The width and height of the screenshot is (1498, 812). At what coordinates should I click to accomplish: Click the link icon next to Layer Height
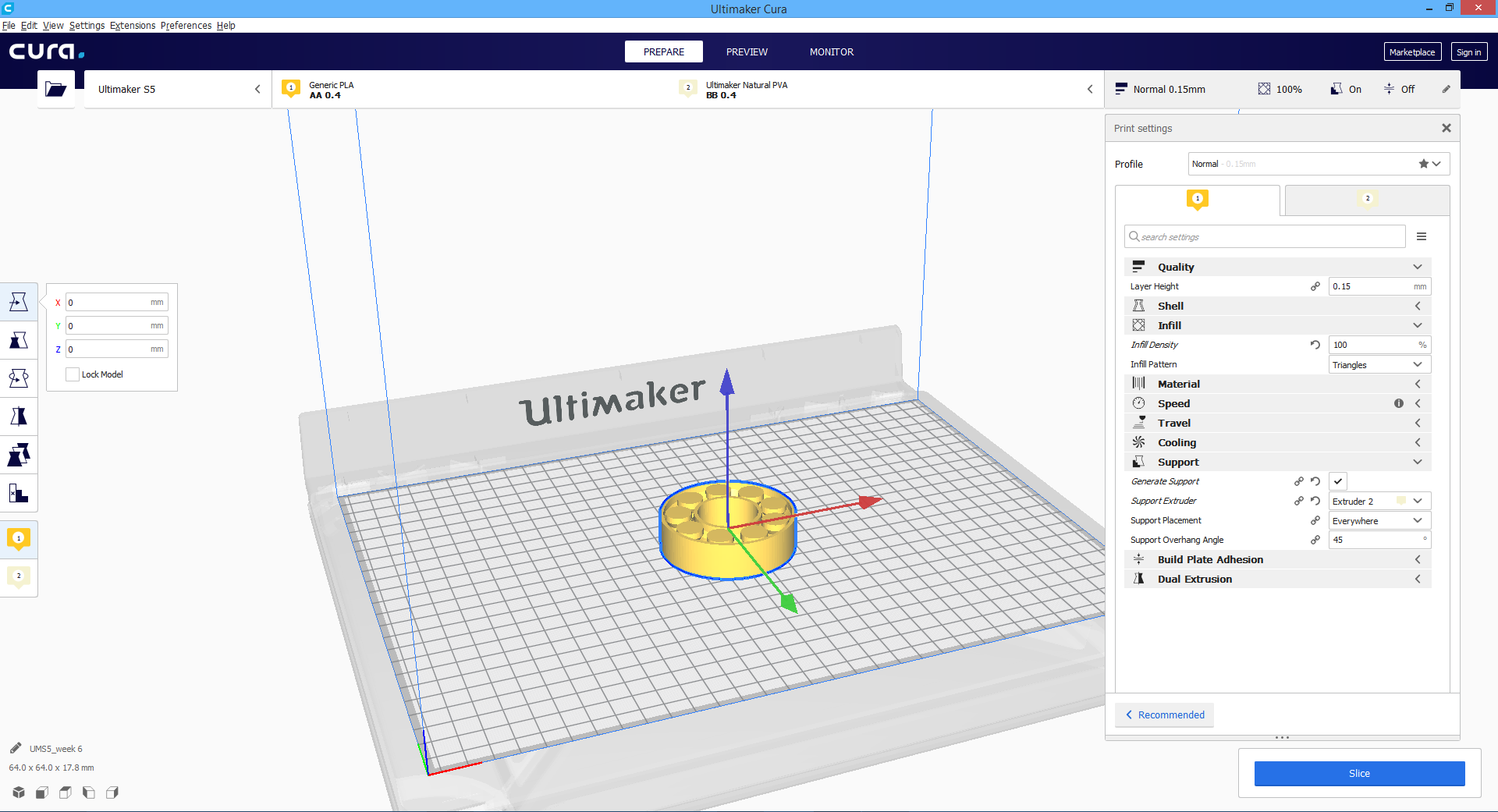pyautogui.click(x=1315, y=286)
